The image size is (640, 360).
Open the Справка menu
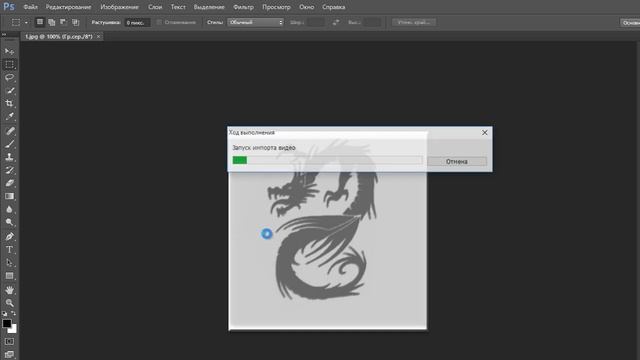tap(333, 7)
